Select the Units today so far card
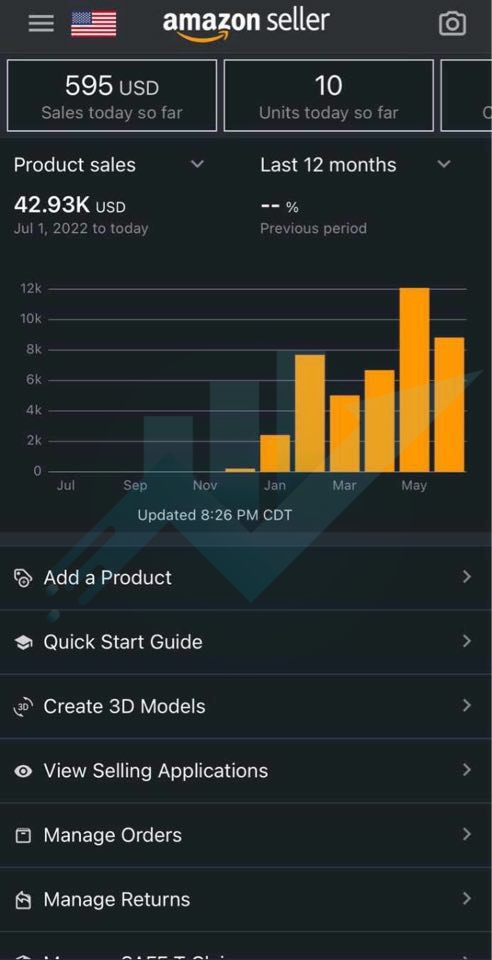This screenshot has width=492, height=960. 329,95
